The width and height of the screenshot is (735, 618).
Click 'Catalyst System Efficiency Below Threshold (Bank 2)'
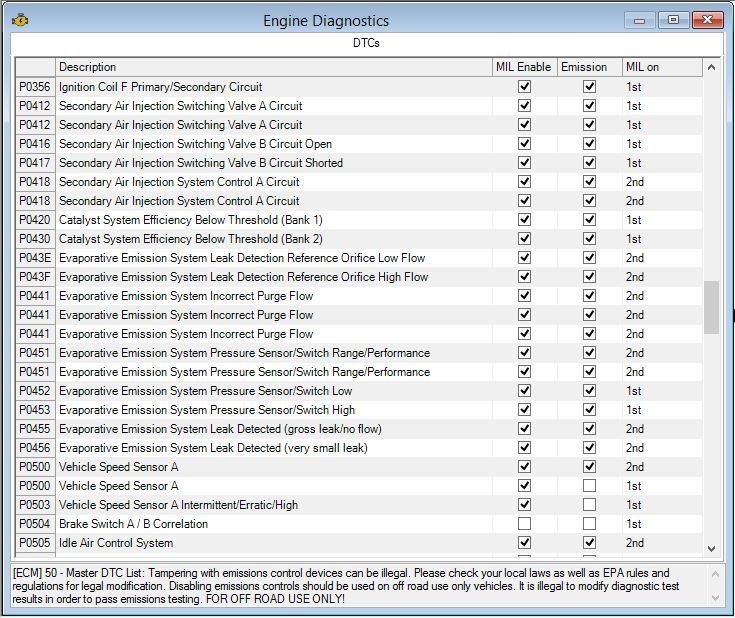(x=191, y=239)
